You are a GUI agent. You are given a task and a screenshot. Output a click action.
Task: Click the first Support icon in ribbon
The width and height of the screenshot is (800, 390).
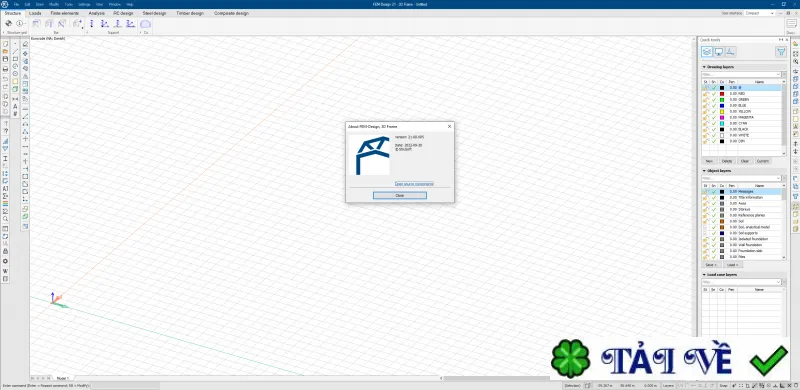coord(92,23)
